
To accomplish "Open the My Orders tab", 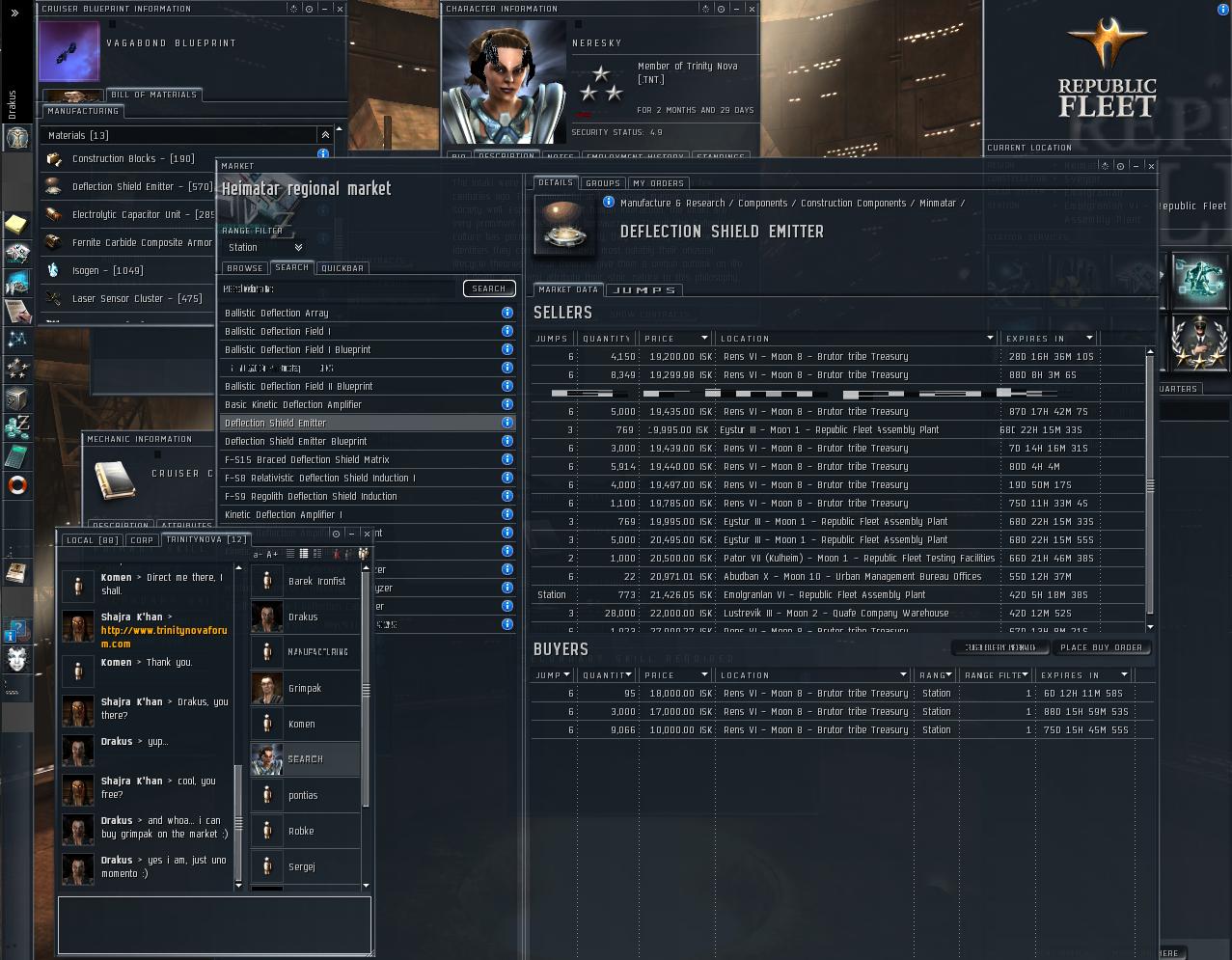I will click(659, 183).
